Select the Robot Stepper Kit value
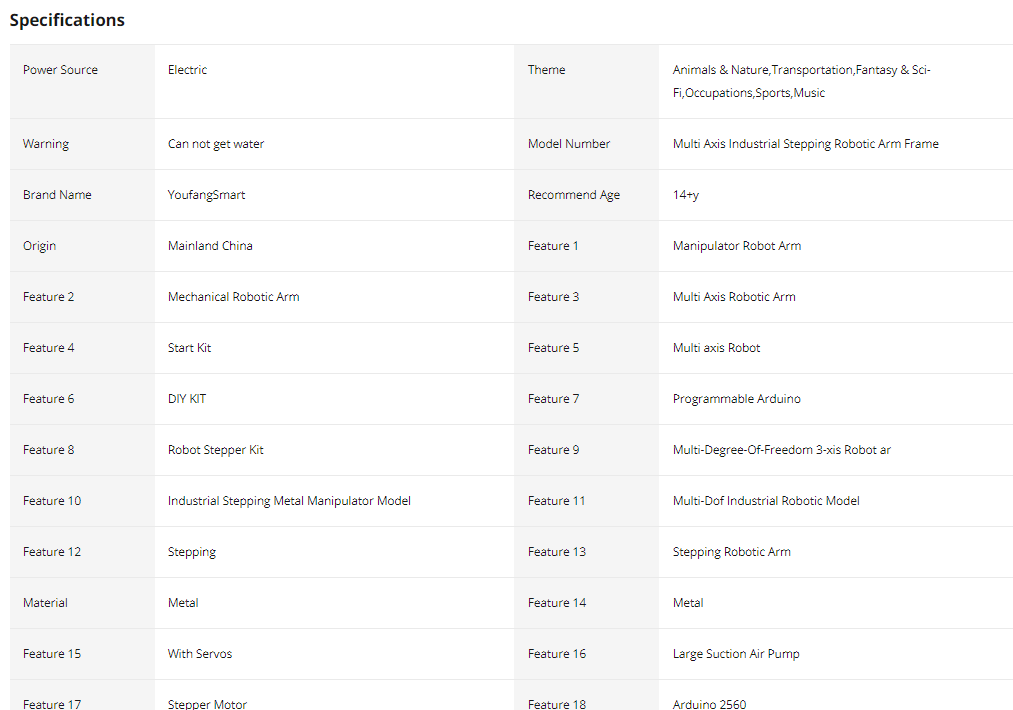This screenshot has height=710, width=1013. [x=215, y=450]
